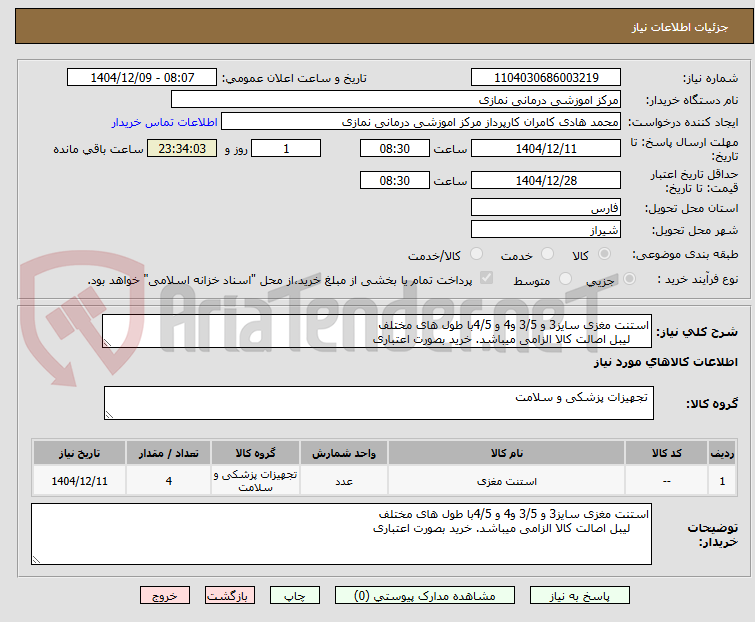Click the توضیحات خریدار textarea
755x622 pixels.
click(341, 534)
